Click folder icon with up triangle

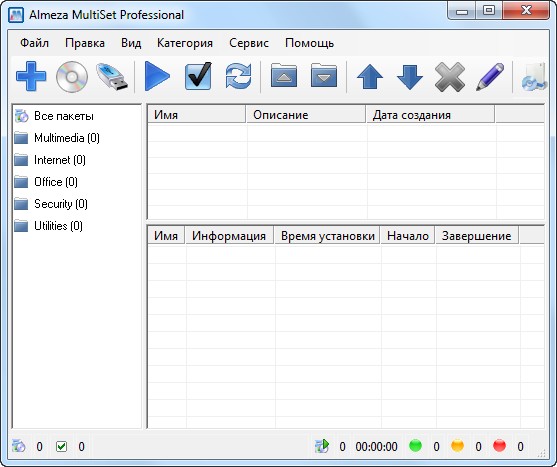pyautogui.click(x=284, y=76)
